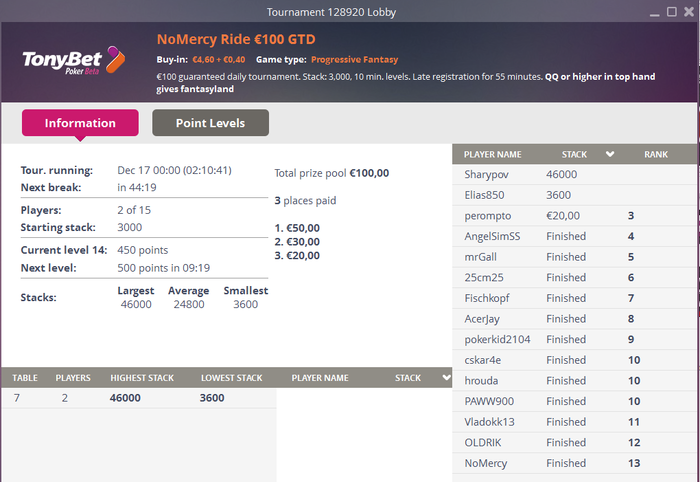The width and height of the screenshot is (700, 482).
Task: Sort the rankings list by RANK column
Action: [655, 155]
